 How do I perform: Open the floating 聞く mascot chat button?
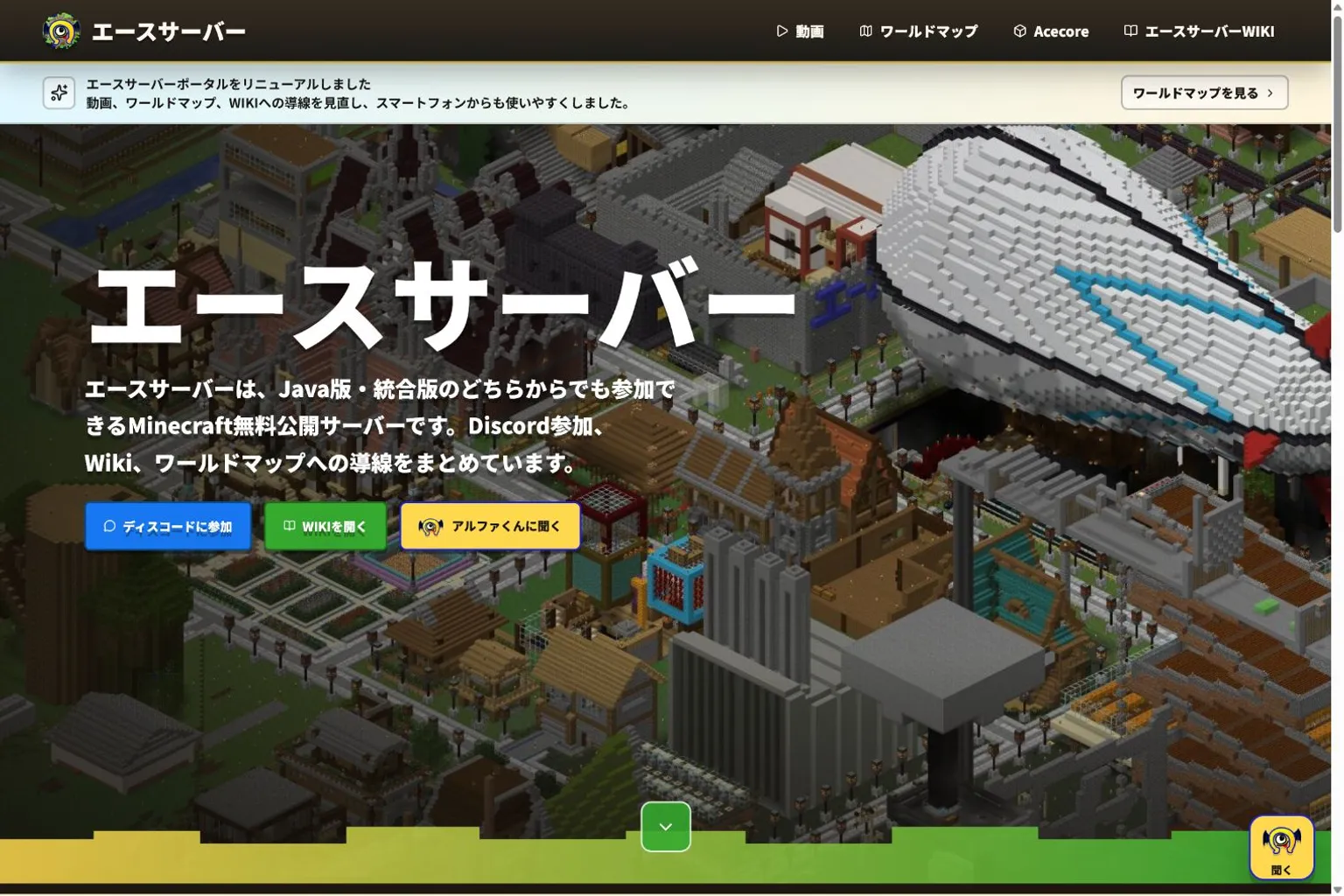(1281, 847)
